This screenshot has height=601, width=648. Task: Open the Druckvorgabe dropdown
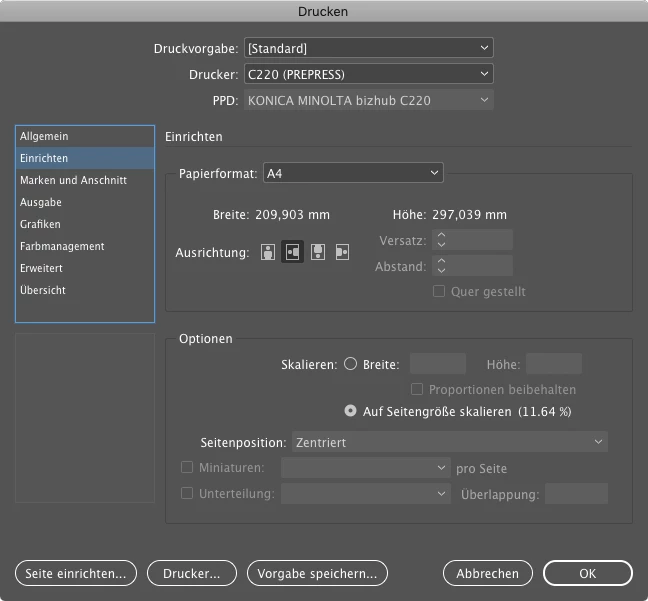point(369,48)
